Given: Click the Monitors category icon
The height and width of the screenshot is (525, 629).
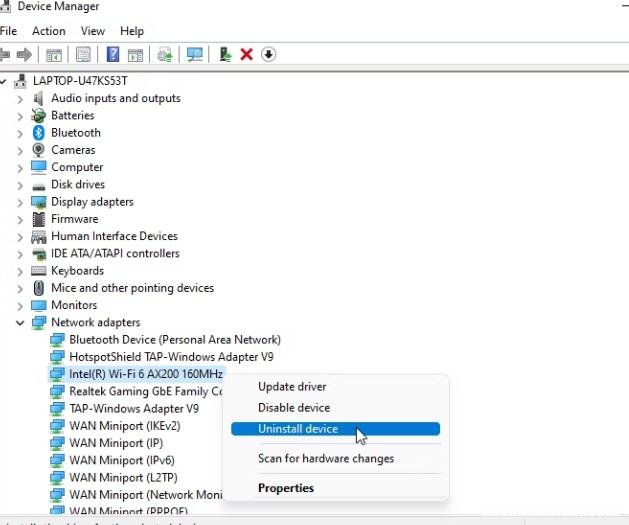Looking at the screenshot, I should [x=39, y=306].
